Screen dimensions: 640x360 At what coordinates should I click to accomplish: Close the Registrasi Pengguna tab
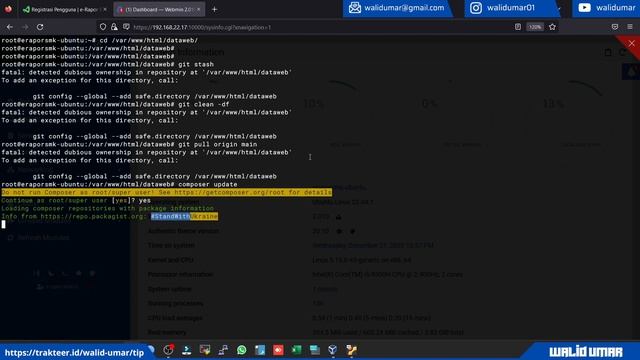click(x=105, y=9)
